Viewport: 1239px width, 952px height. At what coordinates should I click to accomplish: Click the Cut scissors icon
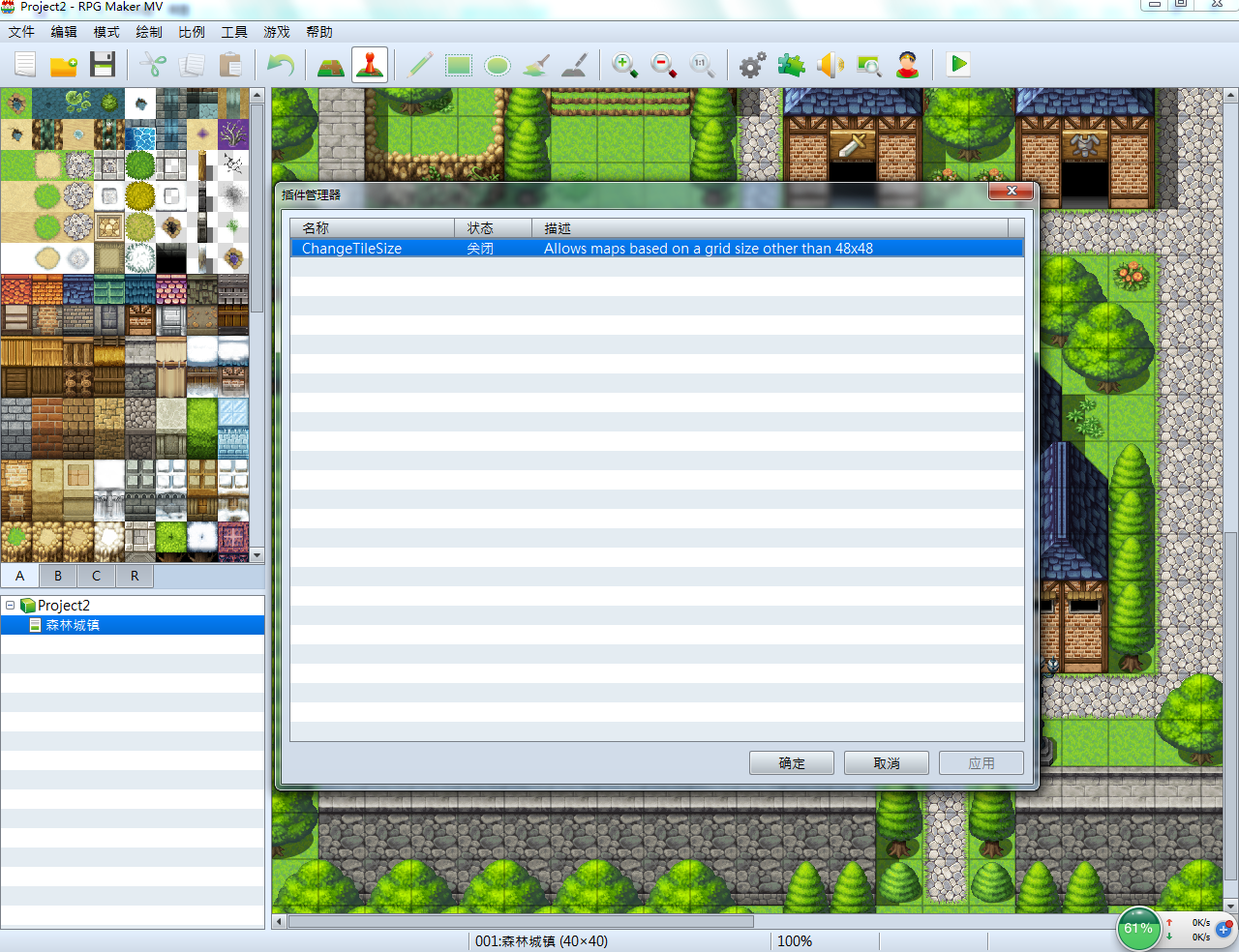click(153, 65)
